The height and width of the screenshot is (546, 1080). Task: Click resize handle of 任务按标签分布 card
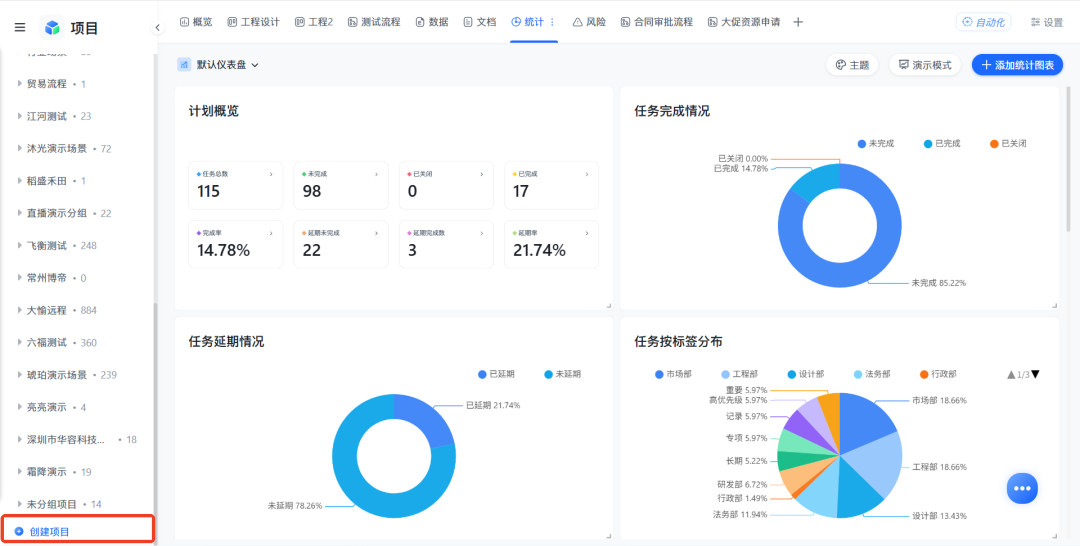[x=1054, y=535]
